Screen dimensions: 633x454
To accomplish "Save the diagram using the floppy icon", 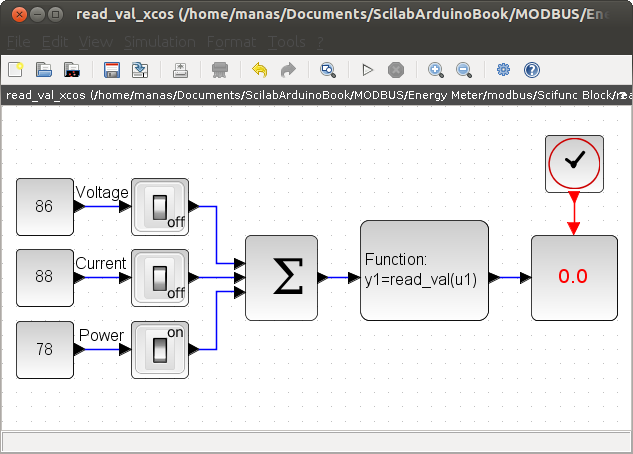I will 112,70.
